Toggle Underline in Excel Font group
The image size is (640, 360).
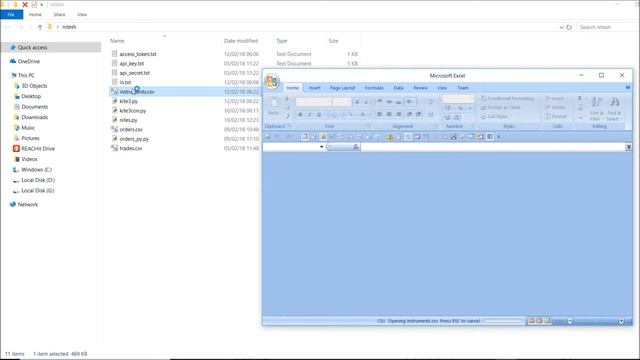[319, 115]
